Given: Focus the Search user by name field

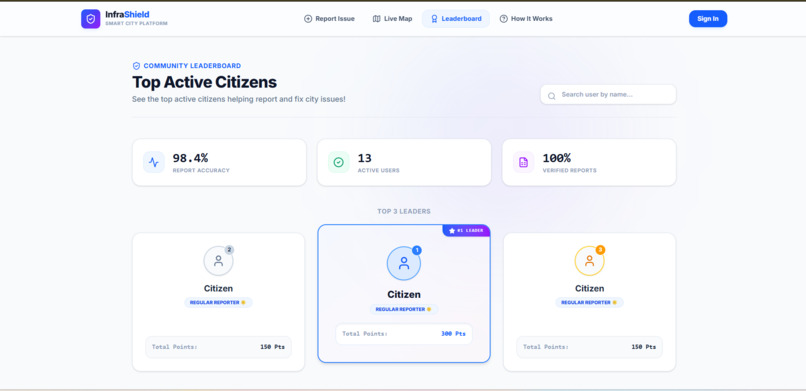Looking at the screenshot, I should [608, 95].
